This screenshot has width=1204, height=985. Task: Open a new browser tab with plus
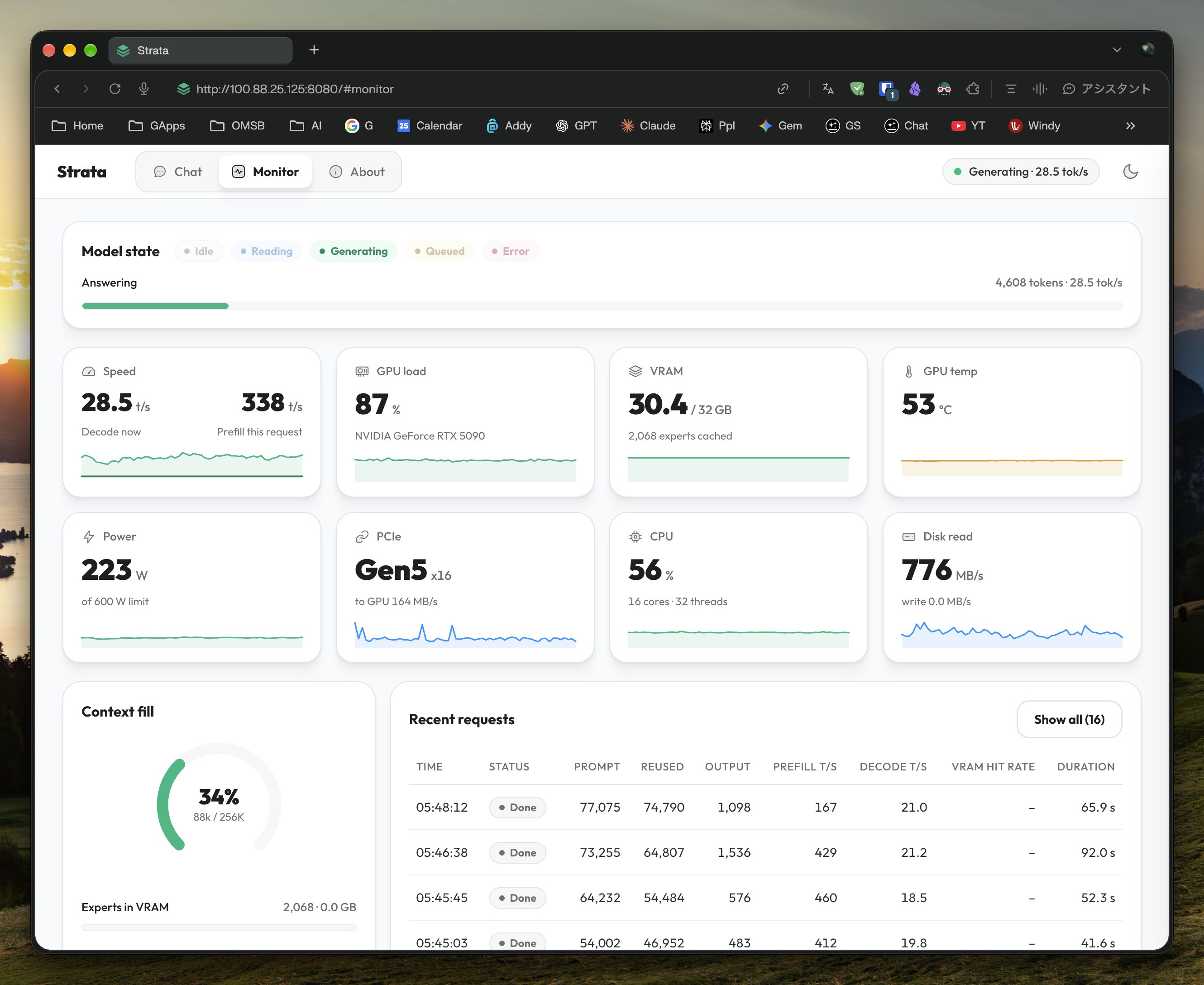pyautogui.click(x=314, y=50)
